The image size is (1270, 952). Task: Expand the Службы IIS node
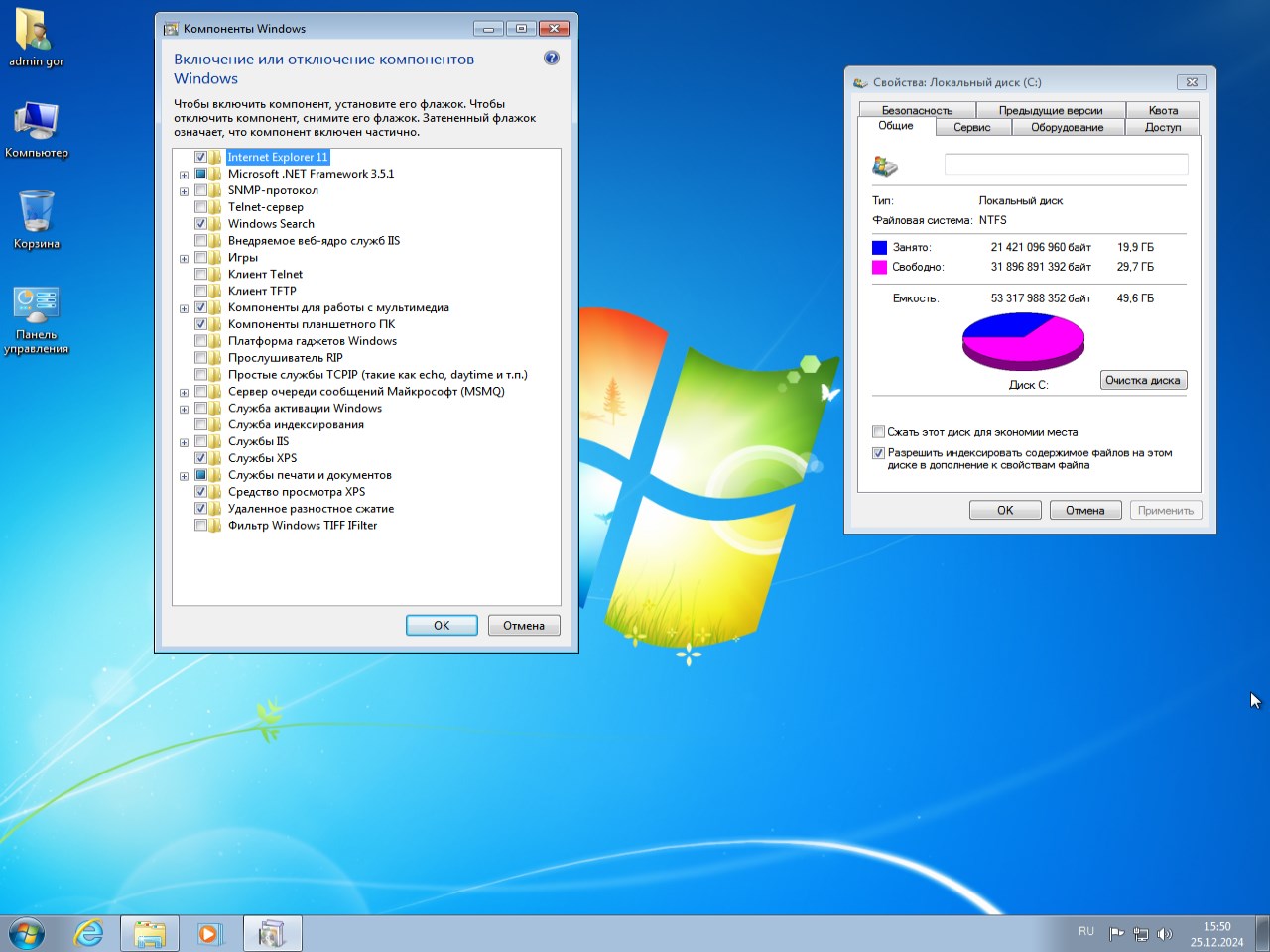click(x=184, y=442)
